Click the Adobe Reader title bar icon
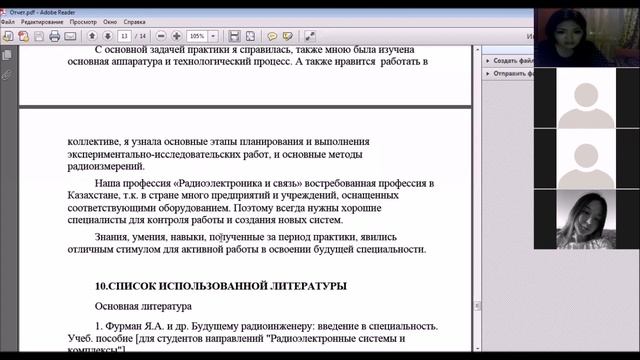Viewport: 640px width, 360px height. (x=3, y=12)
